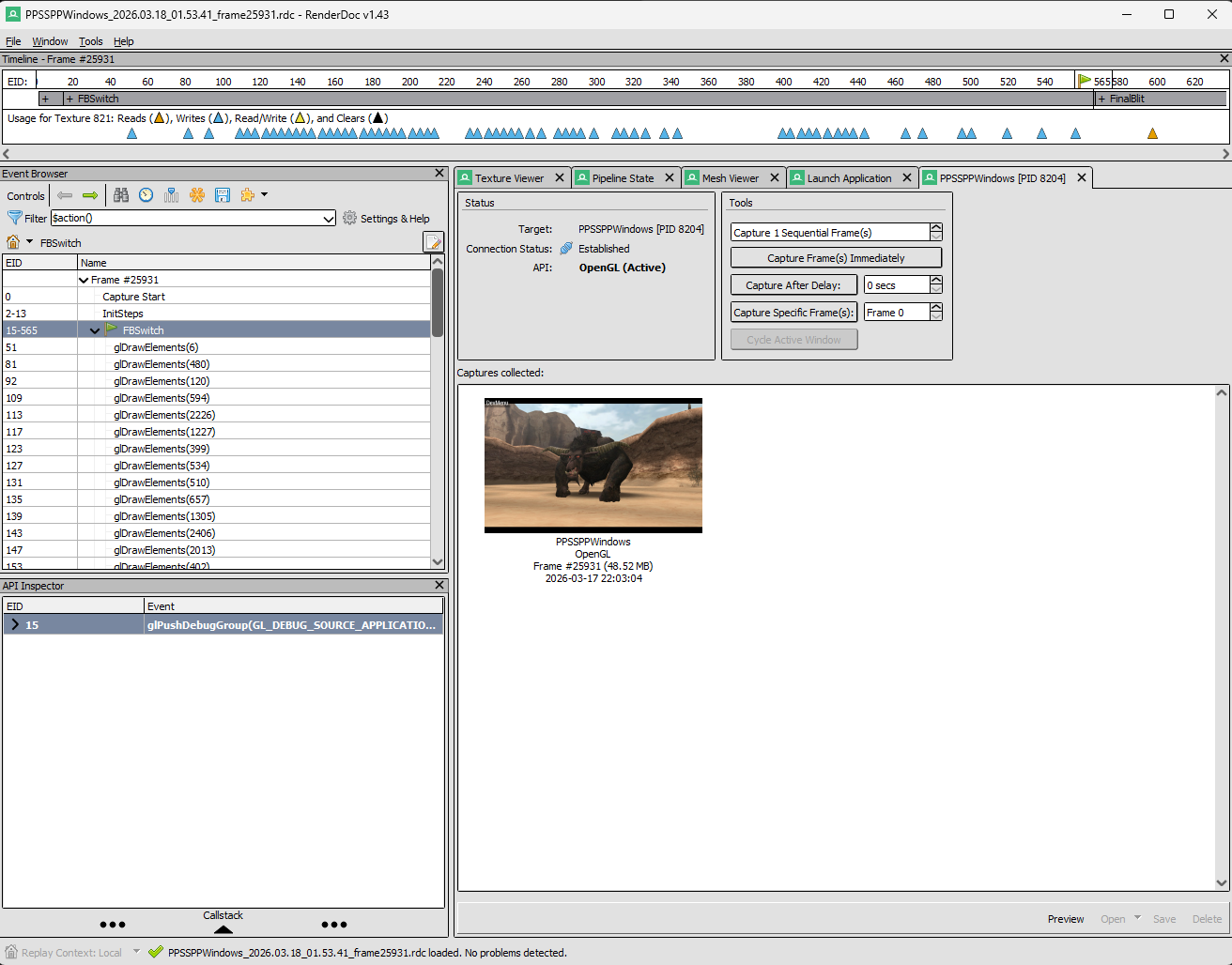Click the clock timing icon for actions
The width and height of the screenshot is (1232, 965).
click(x=146, y=195)
